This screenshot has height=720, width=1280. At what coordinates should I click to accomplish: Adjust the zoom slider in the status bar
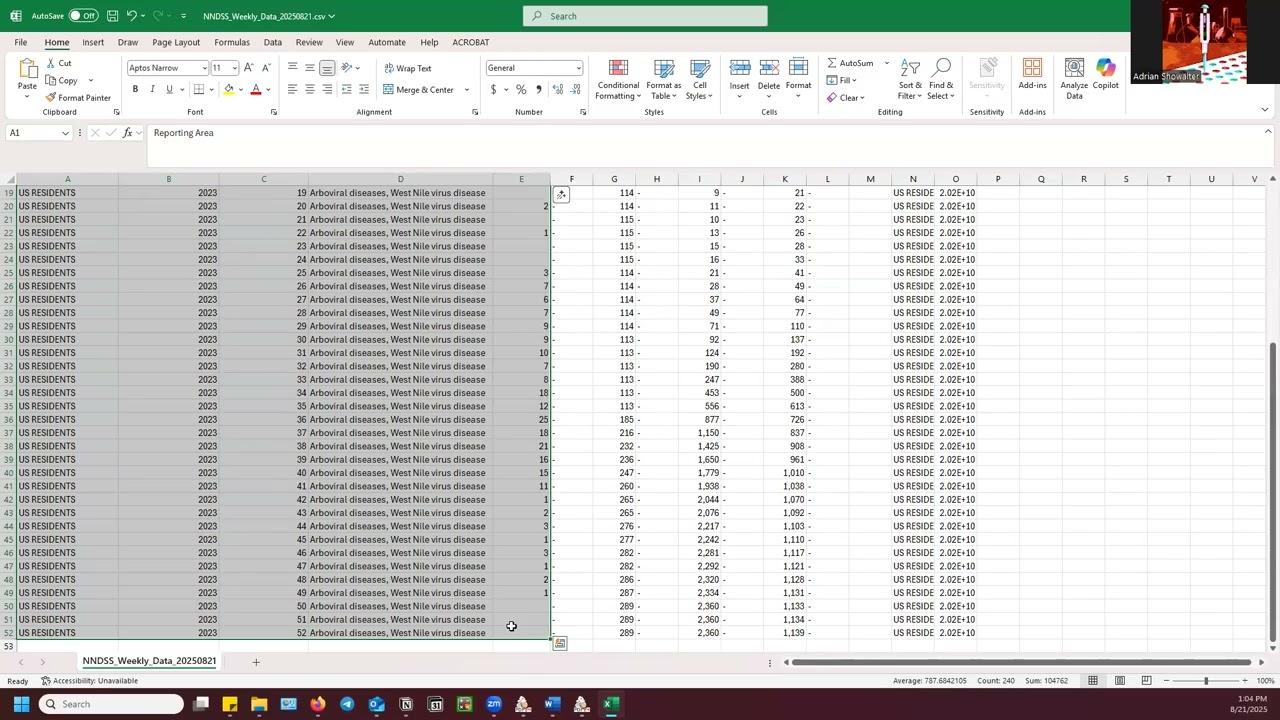1205,681
